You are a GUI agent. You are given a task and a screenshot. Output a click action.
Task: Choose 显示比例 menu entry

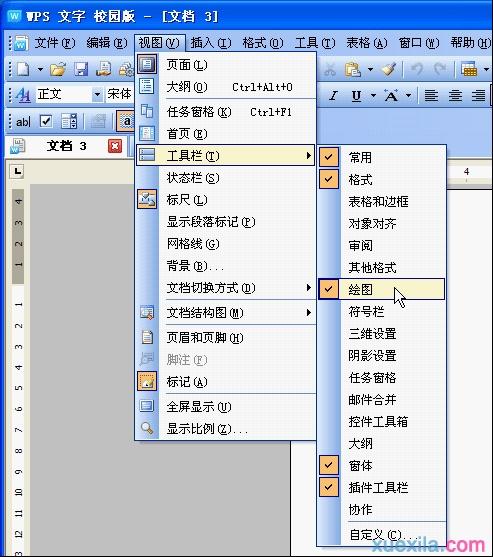[226, 429]
